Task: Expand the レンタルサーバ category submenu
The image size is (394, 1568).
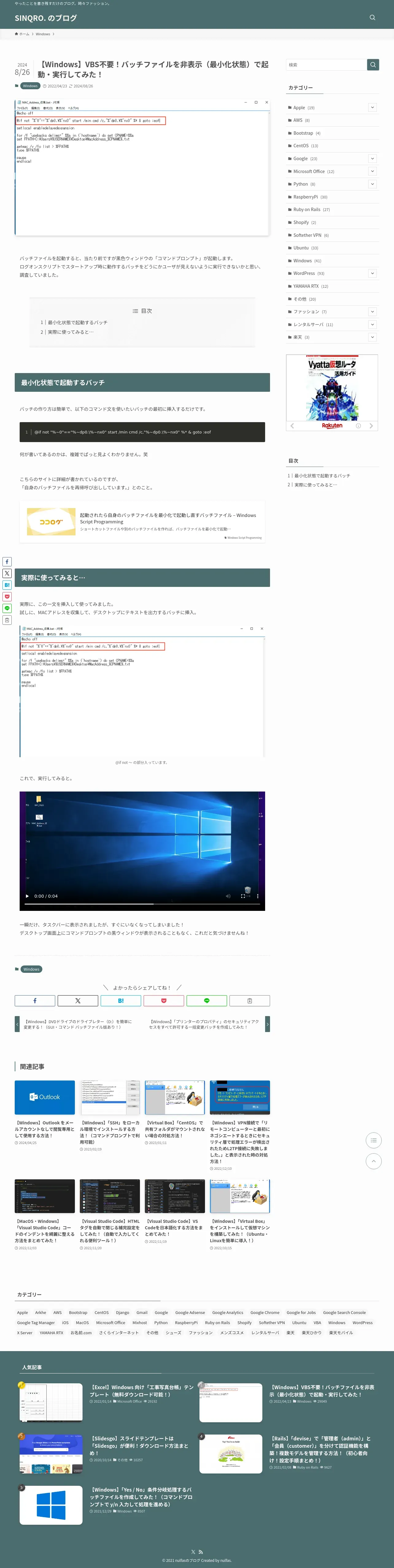Action: click(373, 325)
